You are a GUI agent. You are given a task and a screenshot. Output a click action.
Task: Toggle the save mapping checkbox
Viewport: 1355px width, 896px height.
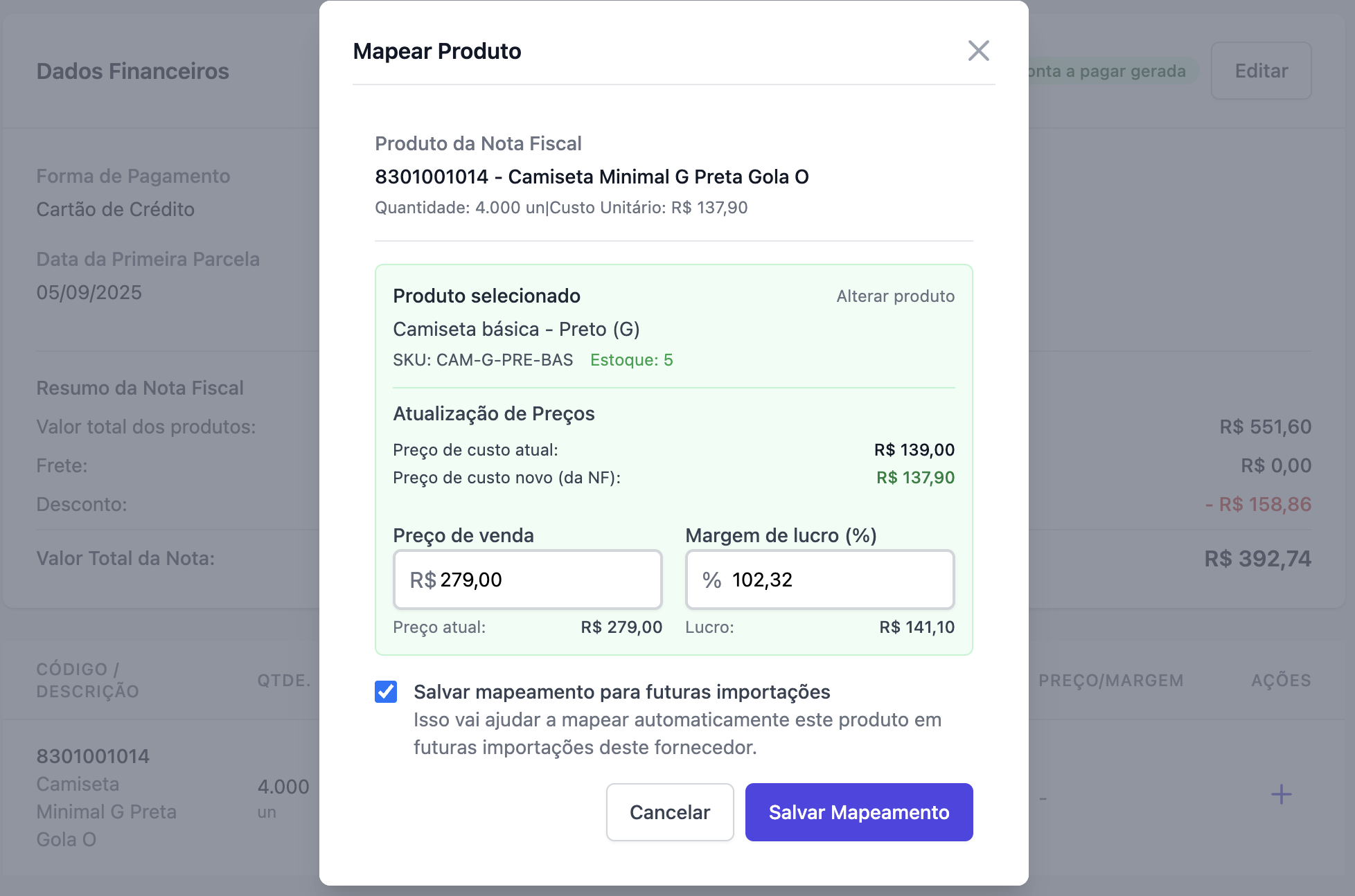click(x=386, y=692)
